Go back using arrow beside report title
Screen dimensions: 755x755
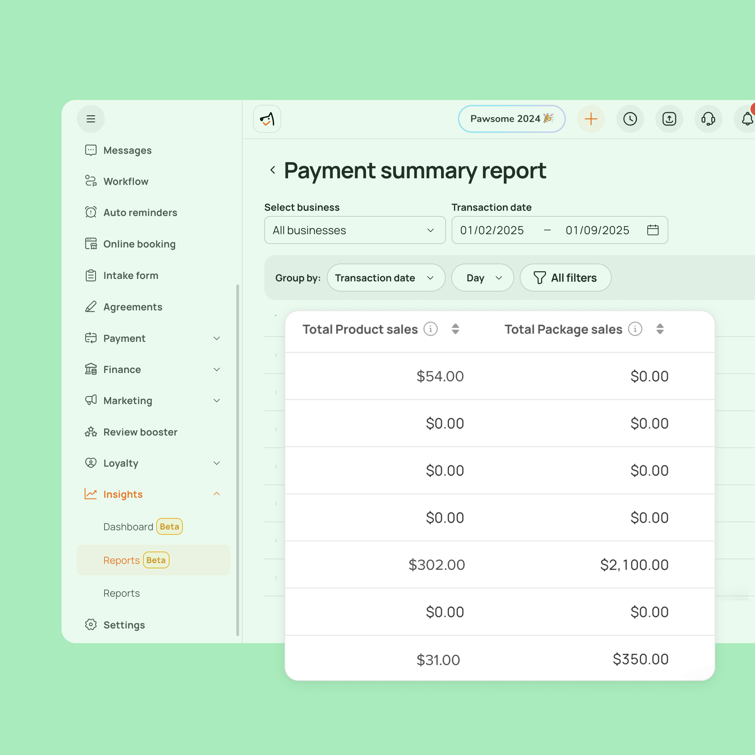tap(273, 170)
